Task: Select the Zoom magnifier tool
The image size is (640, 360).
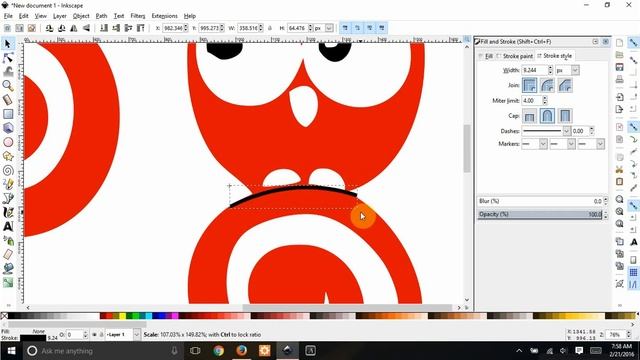Action: 8,85
